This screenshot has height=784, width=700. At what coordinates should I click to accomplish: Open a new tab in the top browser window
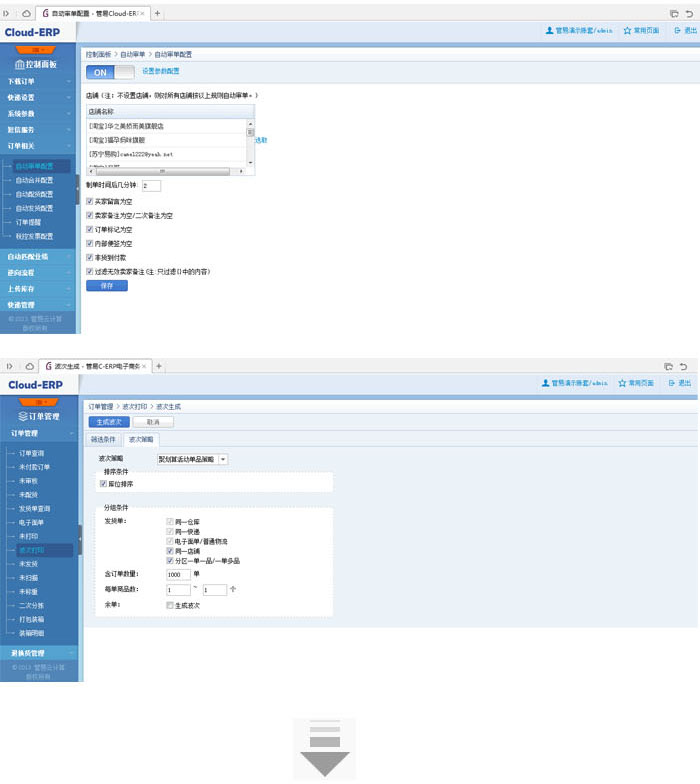point(158,14)
